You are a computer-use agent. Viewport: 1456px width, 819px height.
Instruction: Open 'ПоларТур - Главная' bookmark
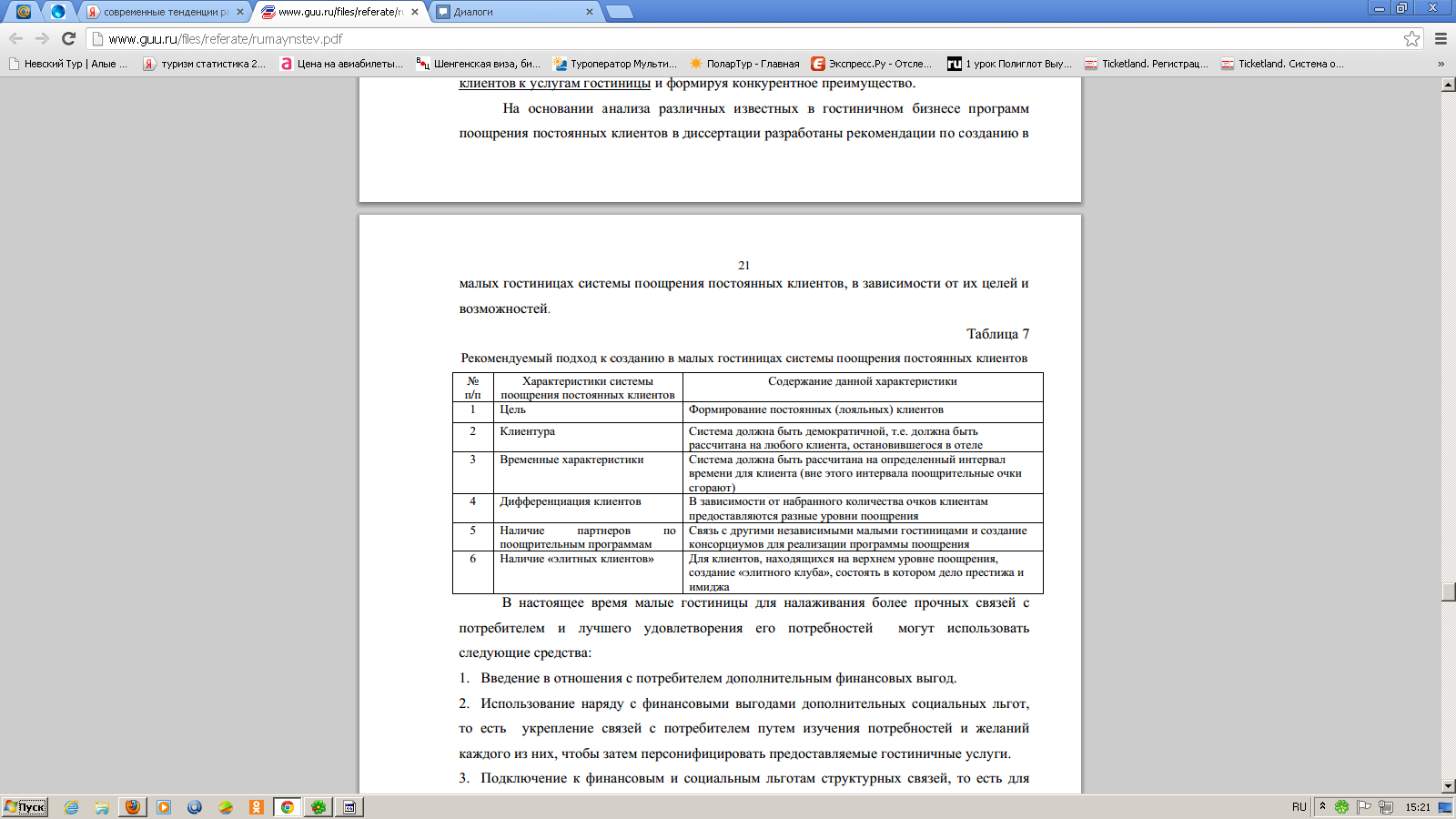[744, 64]
